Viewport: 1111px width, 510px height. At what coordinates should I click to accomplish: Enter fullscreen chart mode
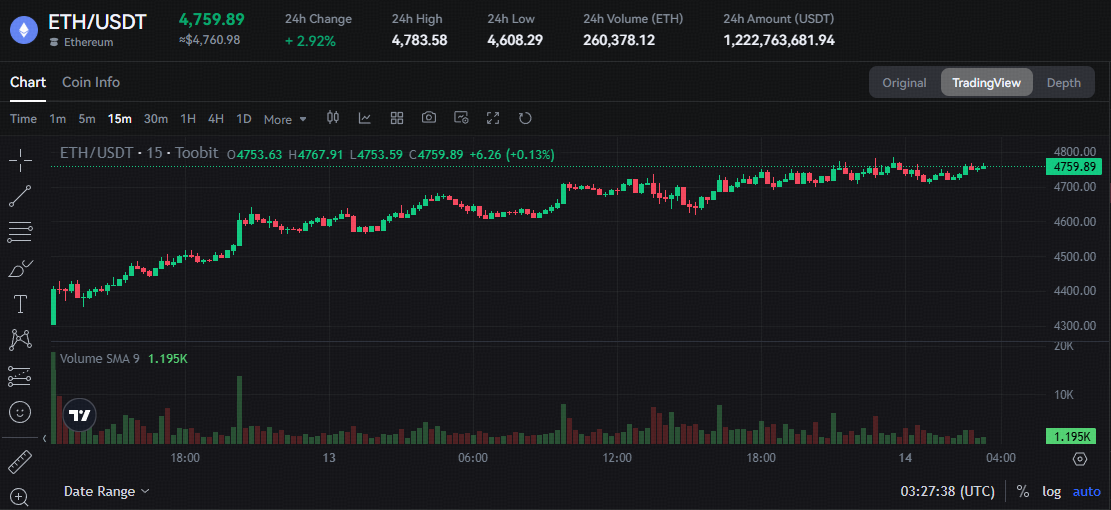(x=493, y=118)
